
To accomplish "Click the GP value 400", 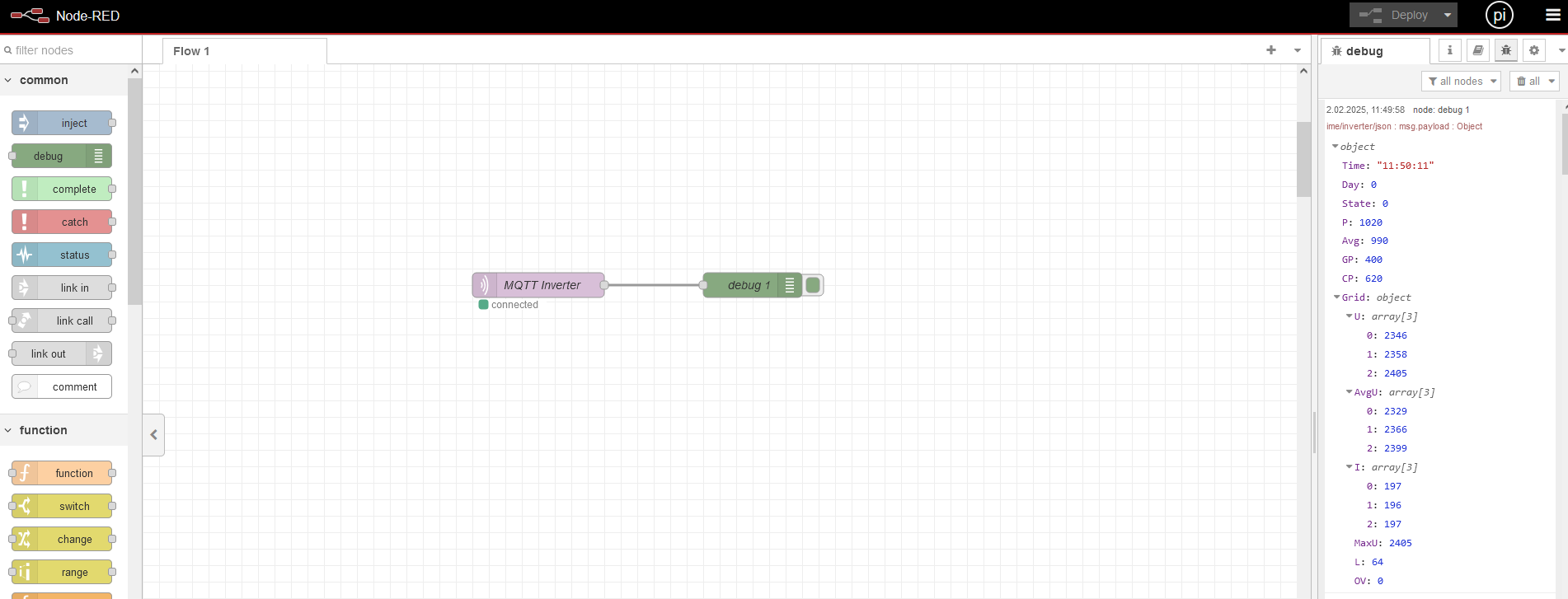I will pos(1373,260).
